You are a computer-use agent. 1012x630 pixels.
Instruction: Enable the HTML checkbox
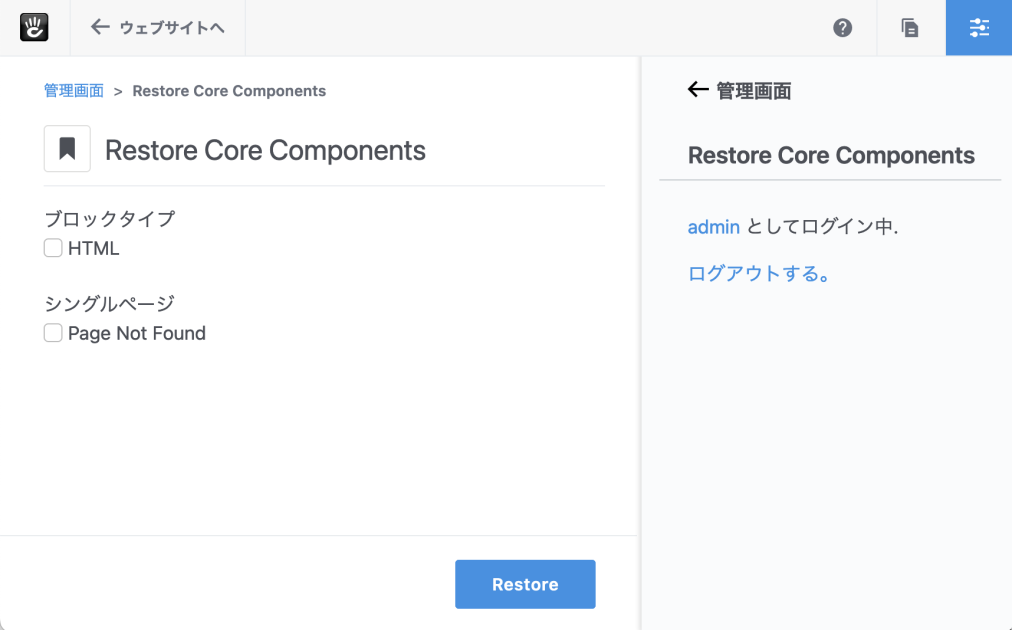pos(53,248)
